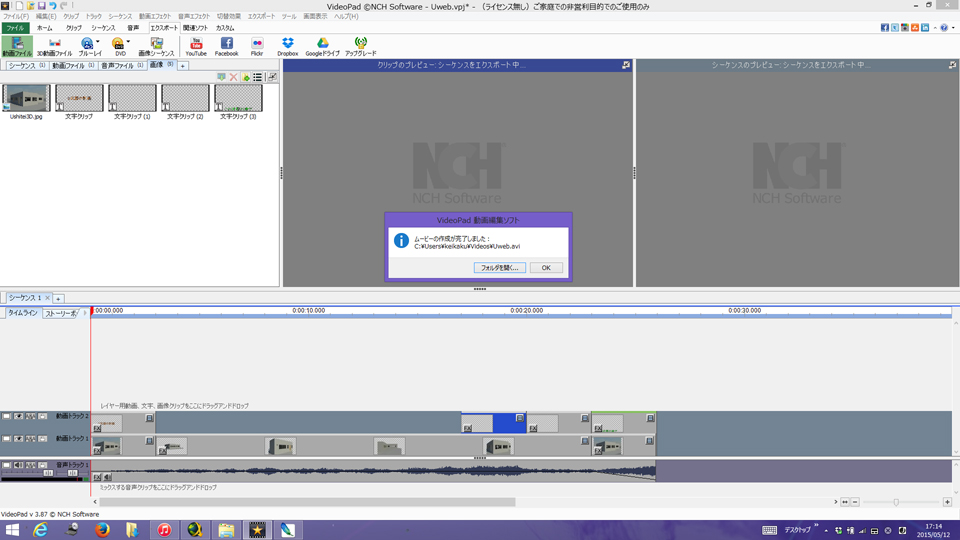Click the 音声トラック 1 pan slider

72,473
